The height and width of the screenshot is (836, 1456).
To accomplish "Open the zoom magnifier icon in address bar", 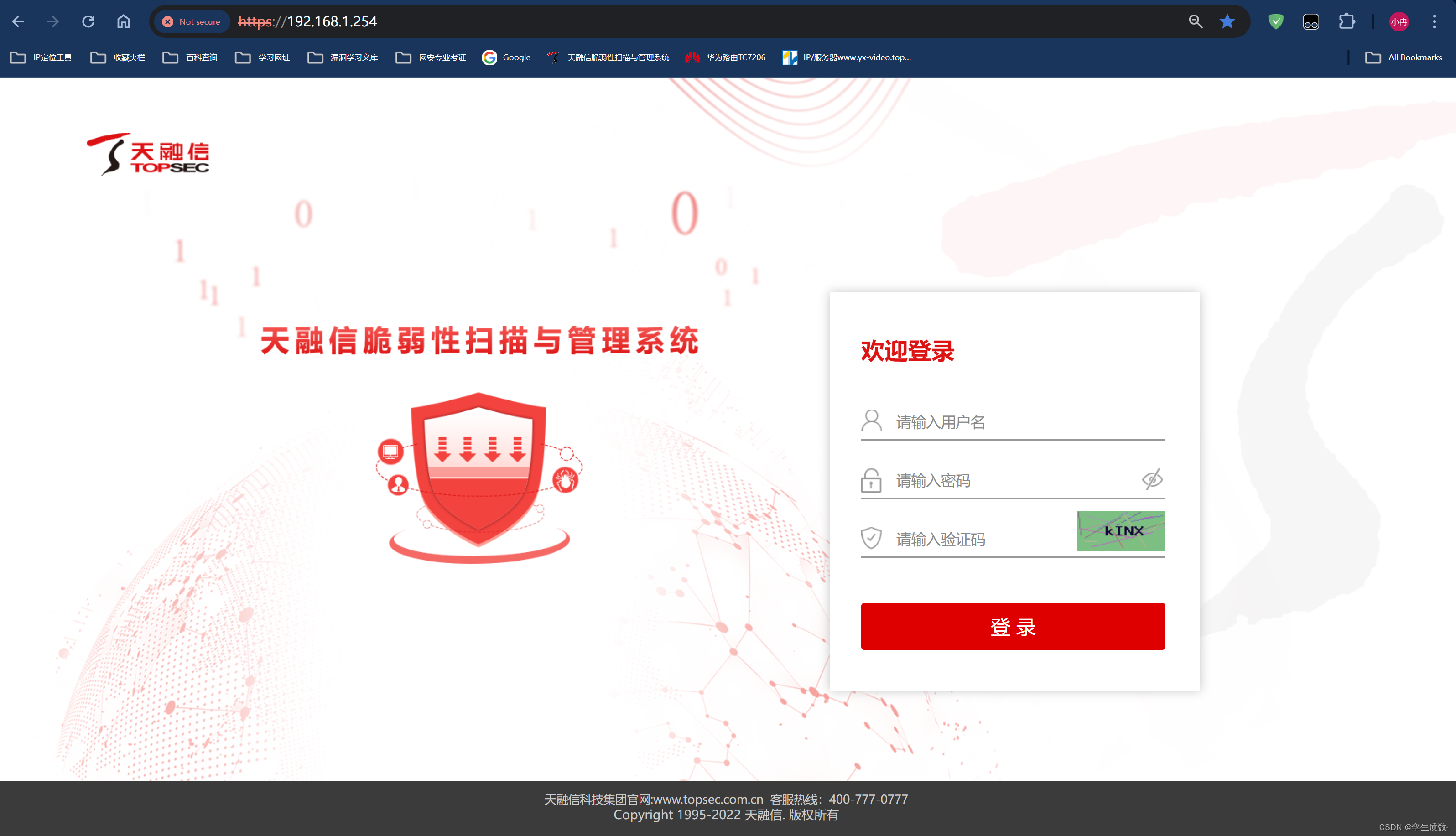I will click(1196, 22).
